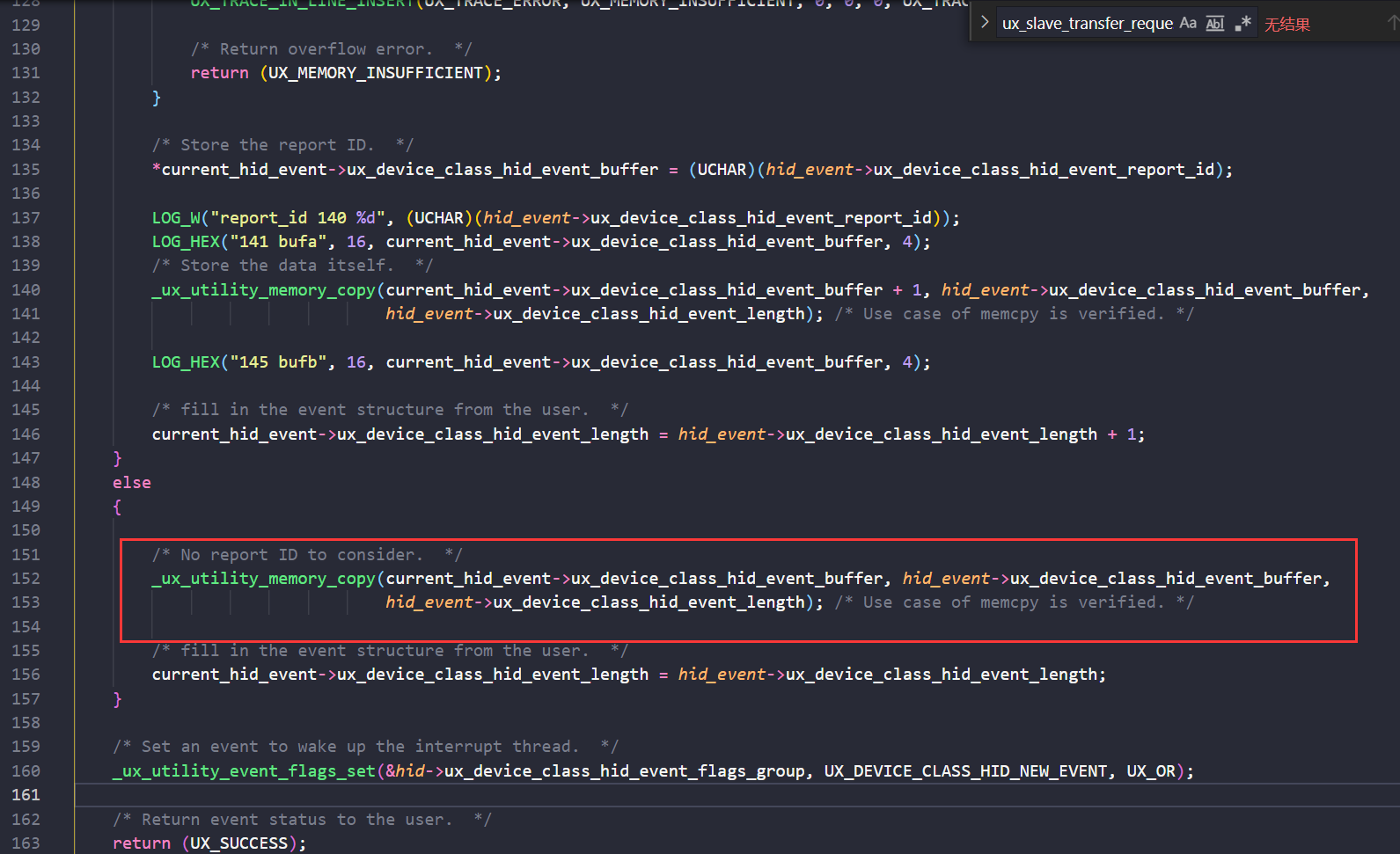This screenshot has height=854, width=1400.
Task: Click the comment 'Store the report ID.'
Action: tap(282, 145)
